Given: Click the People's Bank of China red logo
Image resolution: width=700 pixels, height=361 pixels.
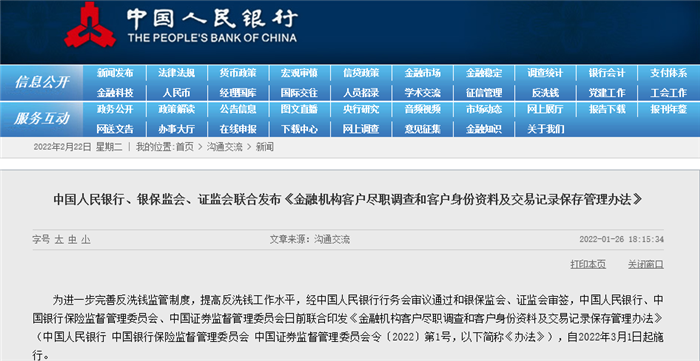Looking at the screenshot, I should 91,25.
